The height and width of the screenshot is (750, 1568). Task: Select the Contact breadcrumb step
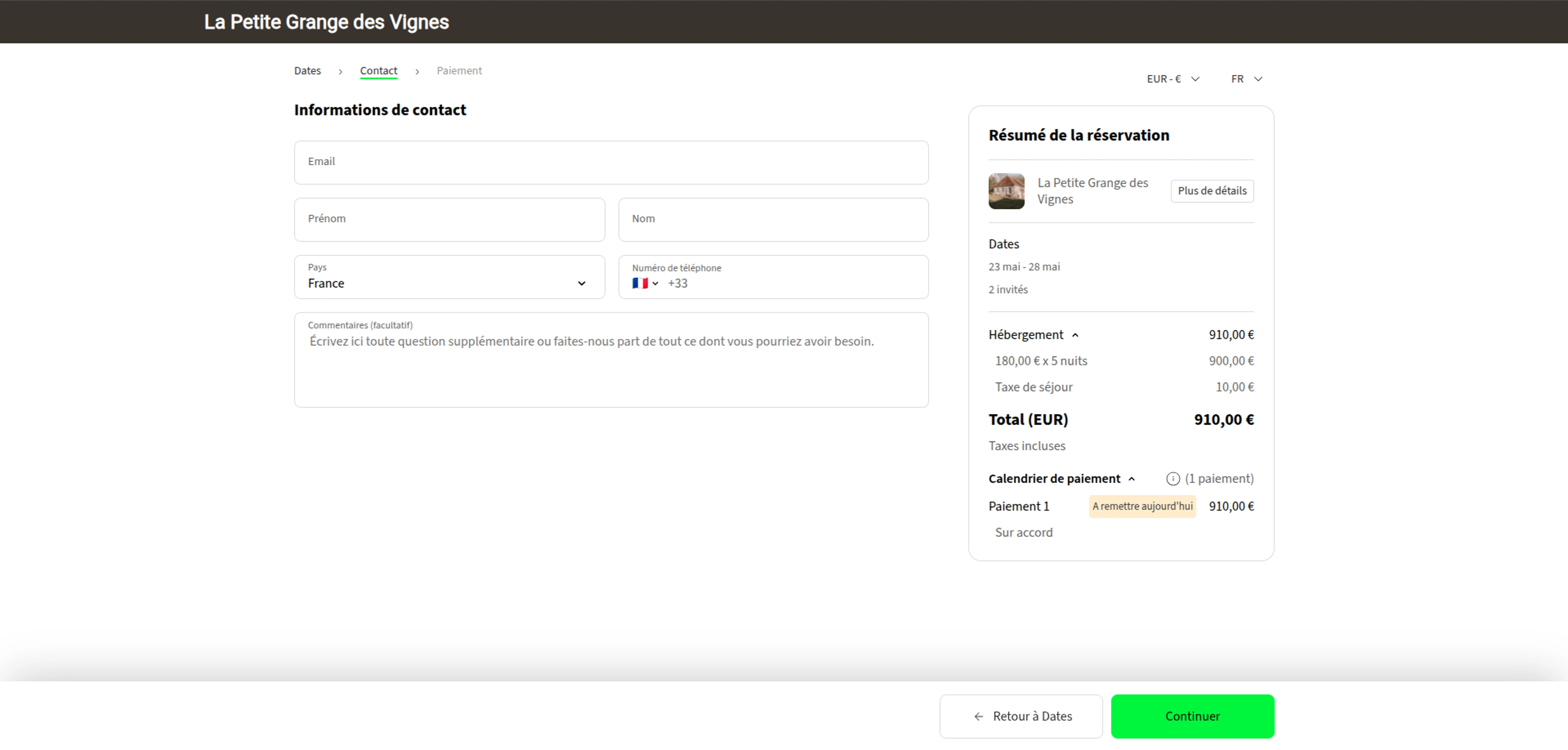379,71
